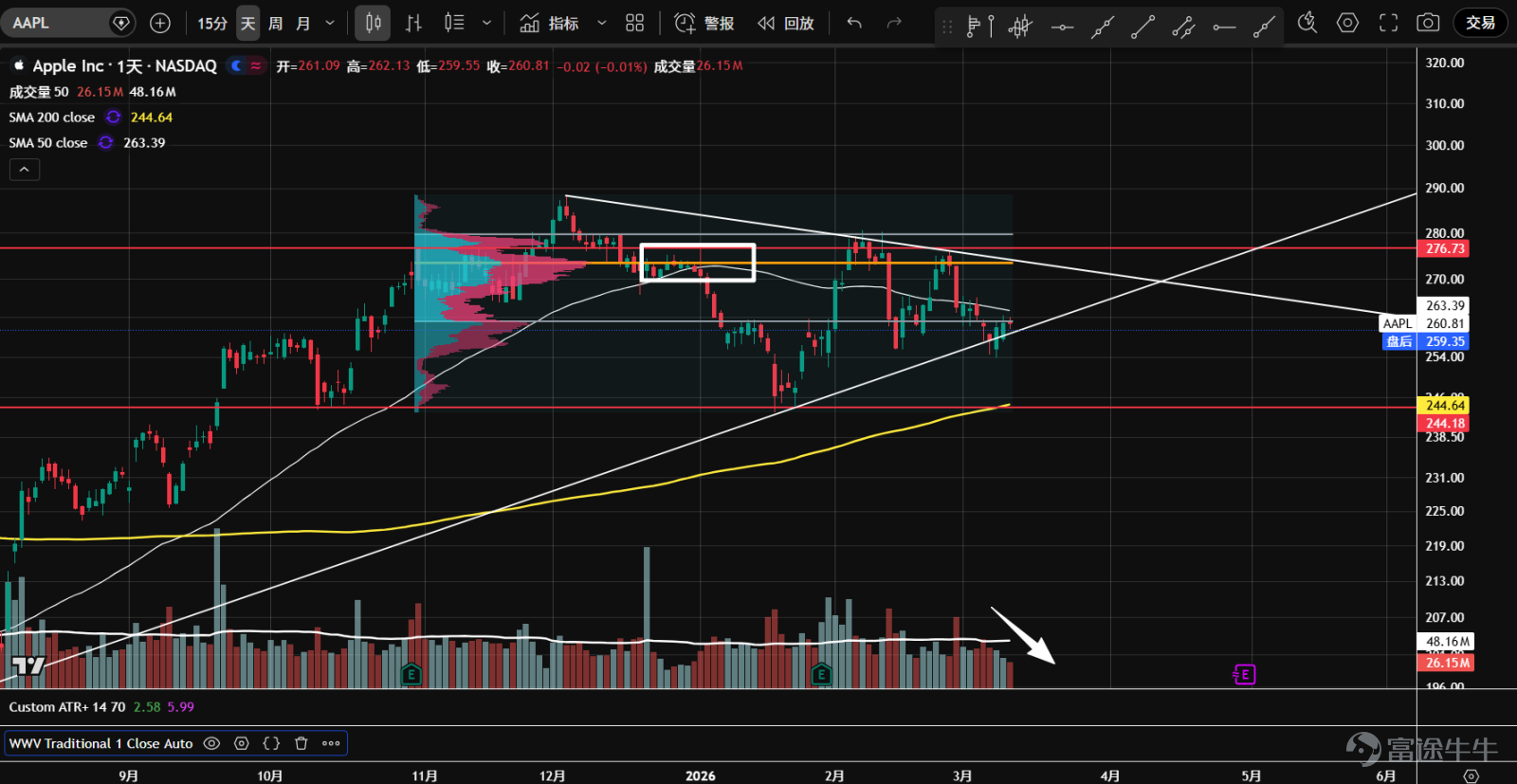Click the Apple Inc · 1天 · NASDAQ title
Viewport: 1517px width, 784px height.
(x=124, y=65)
